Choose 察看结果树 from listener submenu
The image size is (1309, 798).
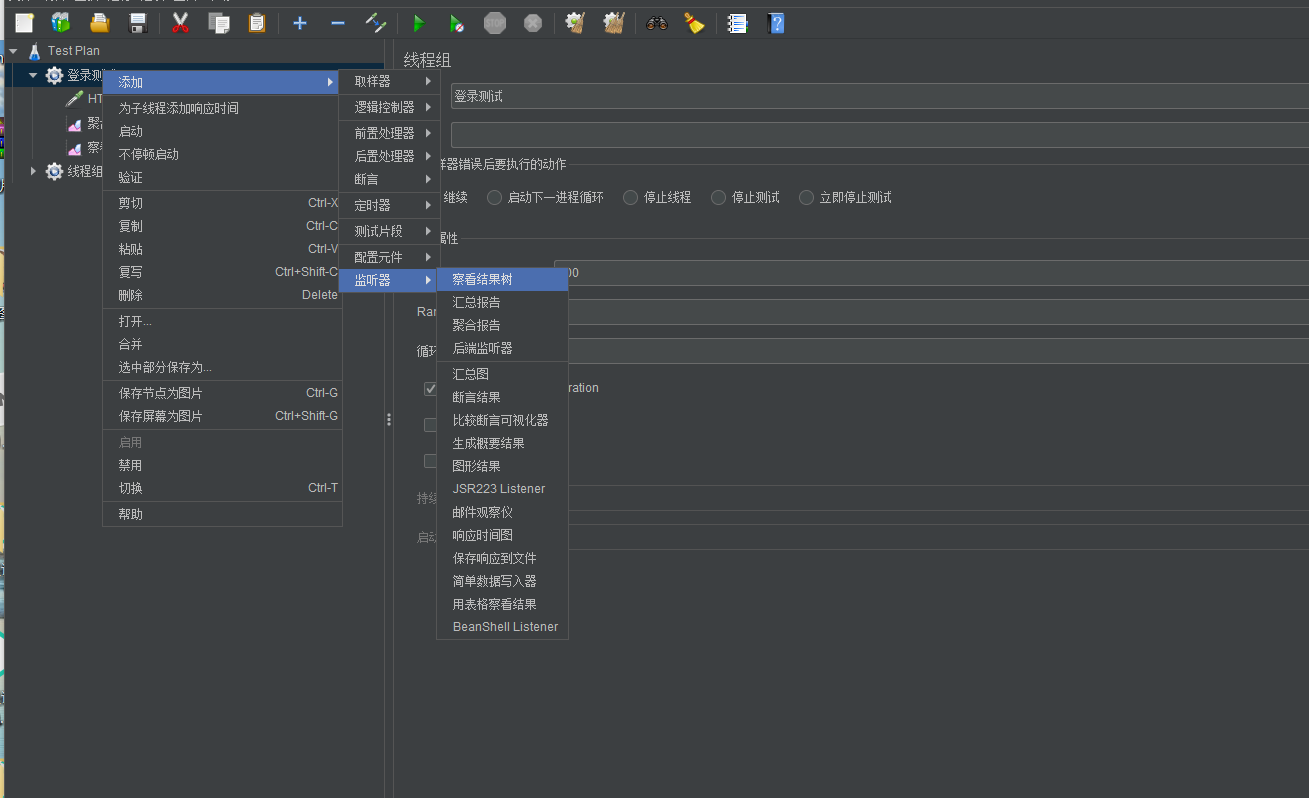(503, 279)
